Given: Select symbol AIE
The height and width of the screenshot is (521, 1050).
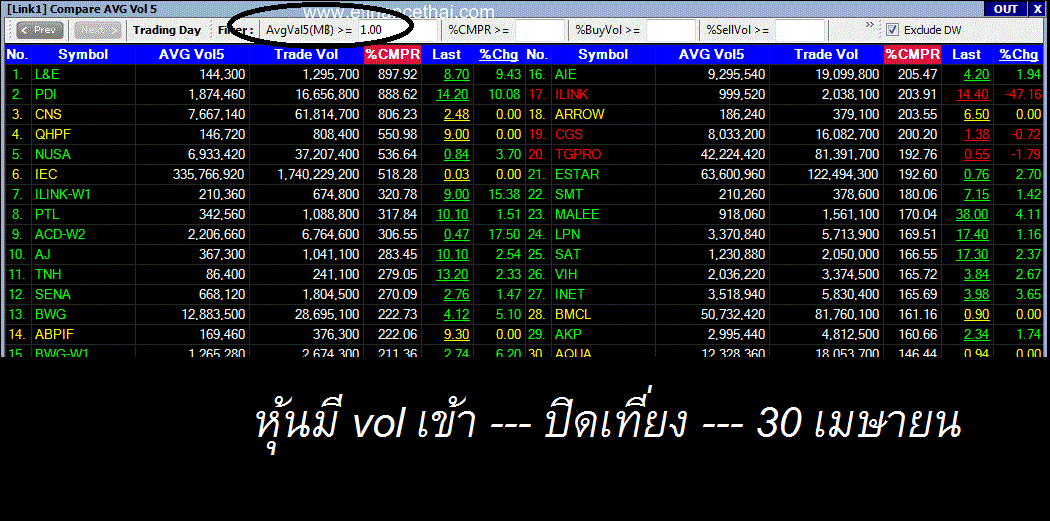Looking at the screenshot, I should click(x=565, y=74).
